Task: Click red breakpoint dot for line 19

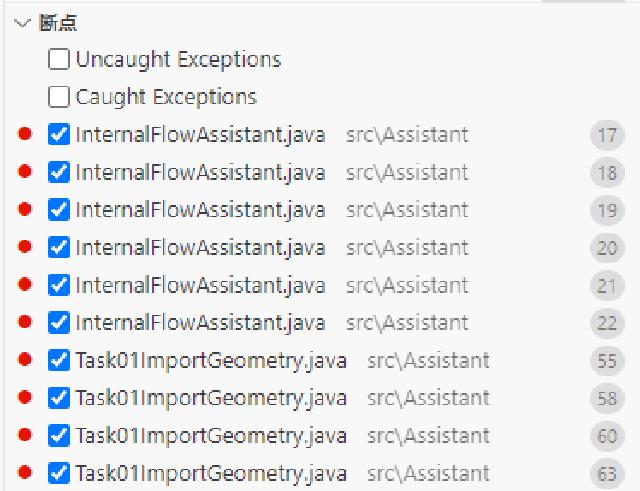Action: (25, 209)
